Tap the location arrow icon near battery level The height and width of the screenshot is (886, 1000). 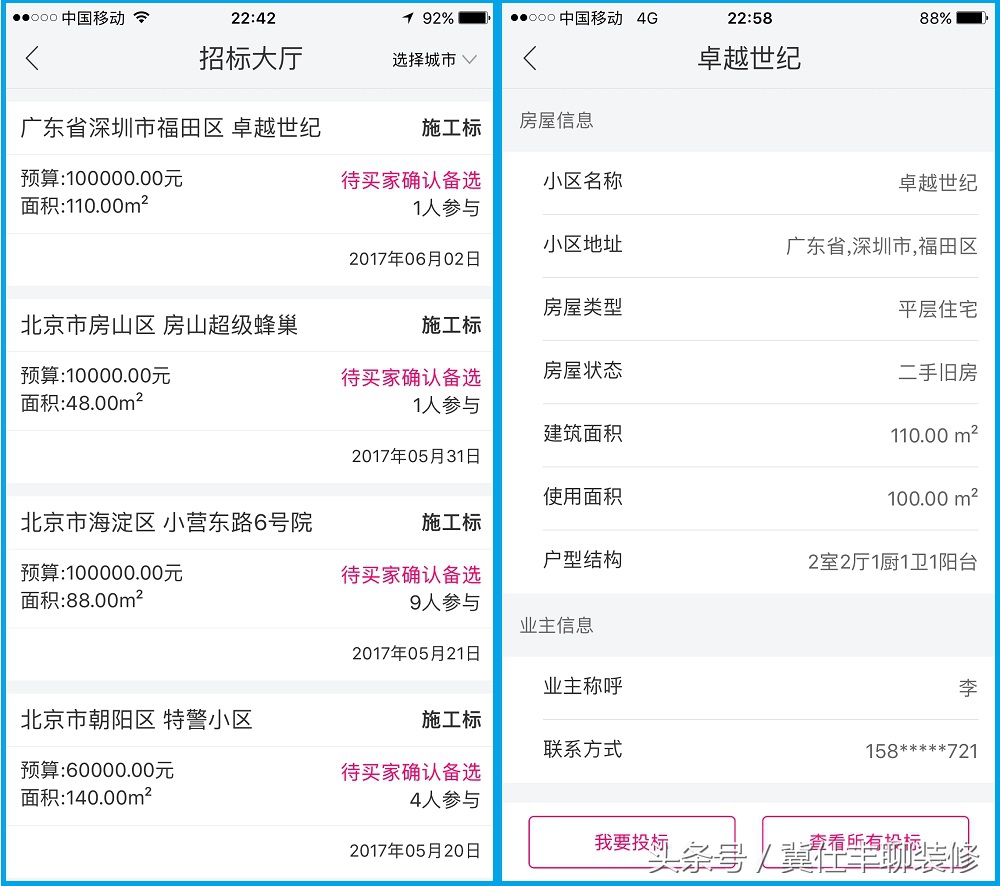point(406,16)
